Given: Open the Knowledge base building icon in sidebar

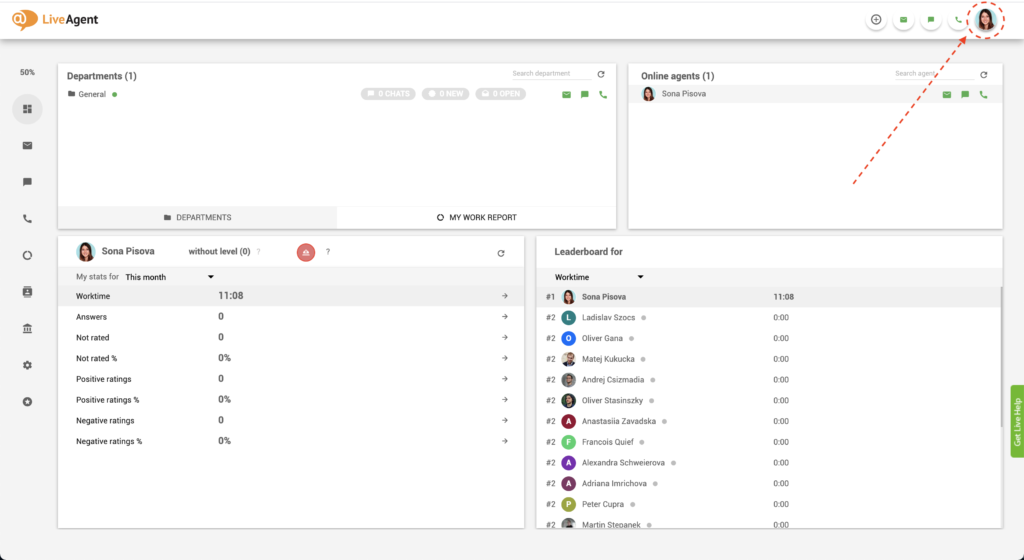Looking at the screenshot, I should coord(27,328).
